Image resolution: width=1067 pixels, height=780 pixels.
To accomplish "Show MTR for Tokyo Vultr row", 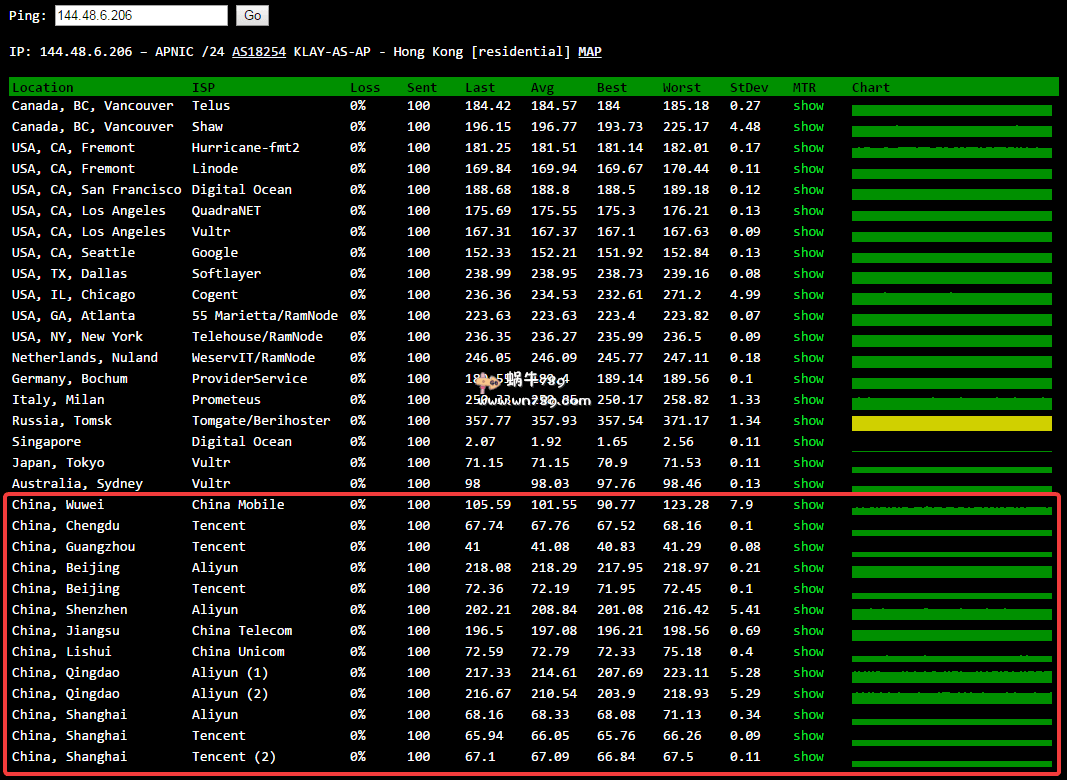I will pyautogui.click(x=808, y=463).
